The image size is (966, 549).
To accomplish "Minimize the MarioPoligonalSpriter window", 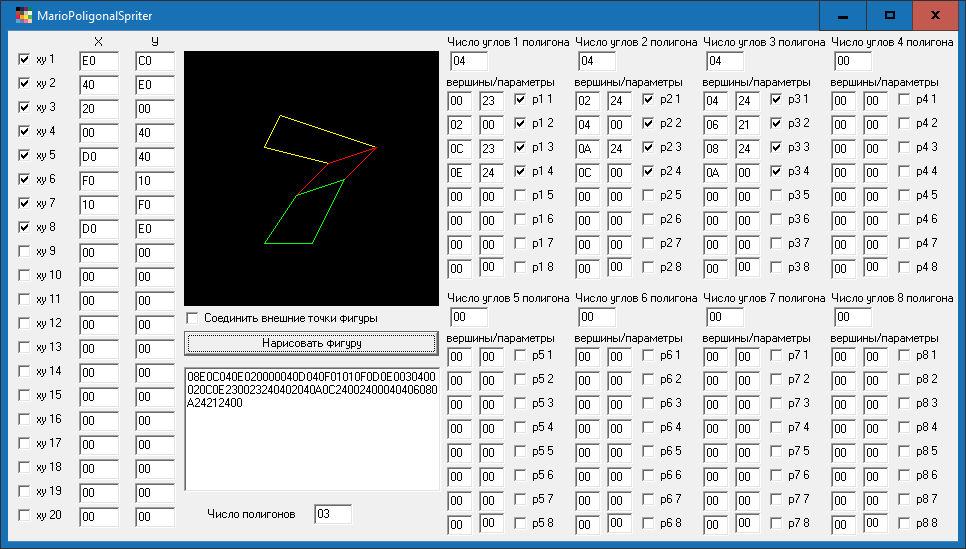I will pyautogui.click(x=843, y=15).
